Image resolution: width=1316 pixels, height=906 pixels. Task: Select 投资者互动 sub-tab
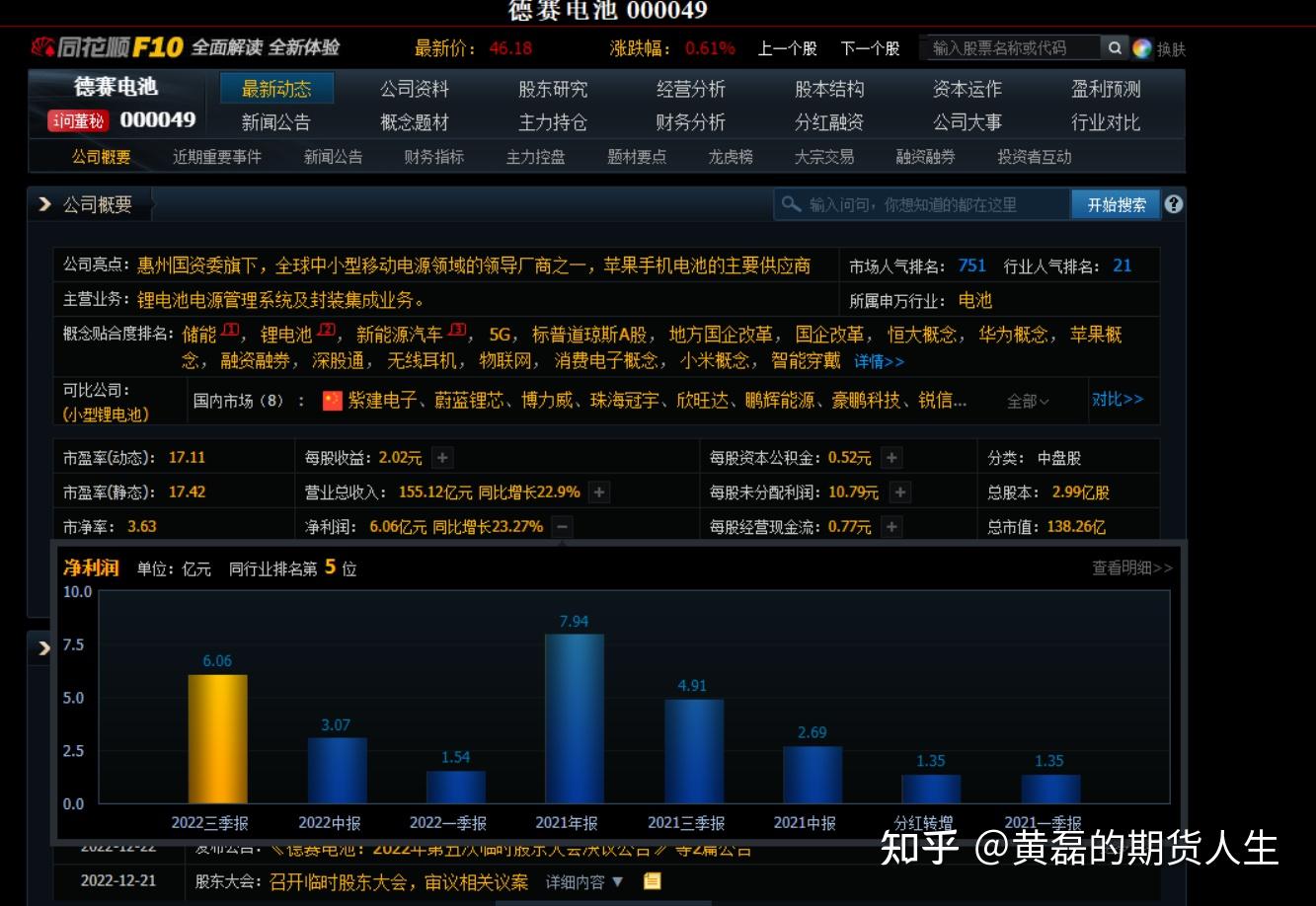1035,157
